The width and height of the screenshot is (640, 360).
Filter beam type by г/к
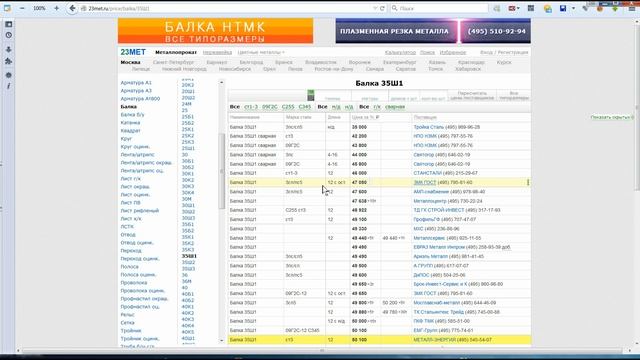[x=377, y=107]
